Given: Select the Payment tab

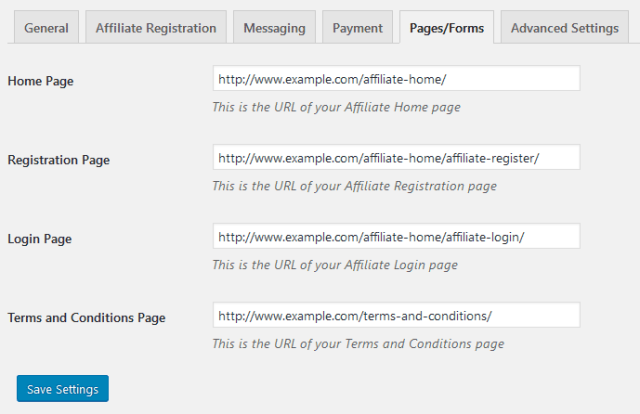Looking at the screenshot, I should tap(357, 28).
